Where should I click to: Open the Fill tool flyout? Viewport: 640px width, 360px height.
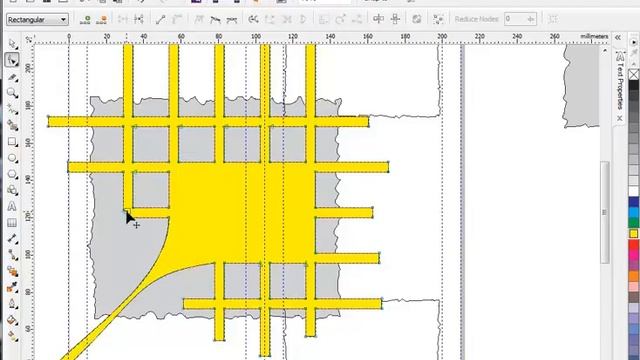(x=12, y=320)
